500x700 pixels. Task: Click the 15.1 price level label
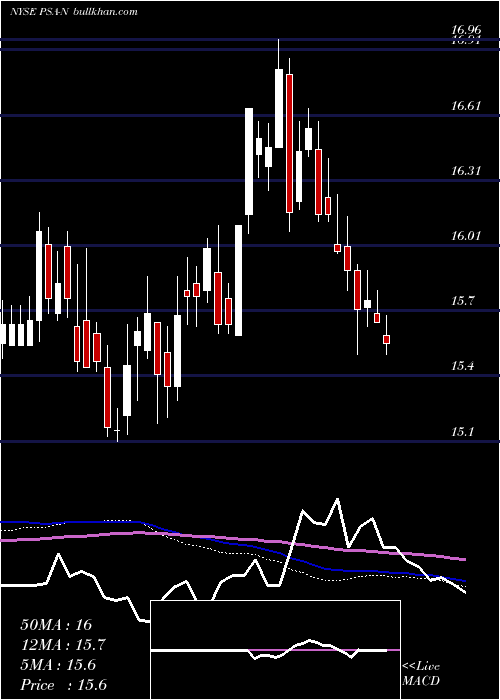click(462, 432)
